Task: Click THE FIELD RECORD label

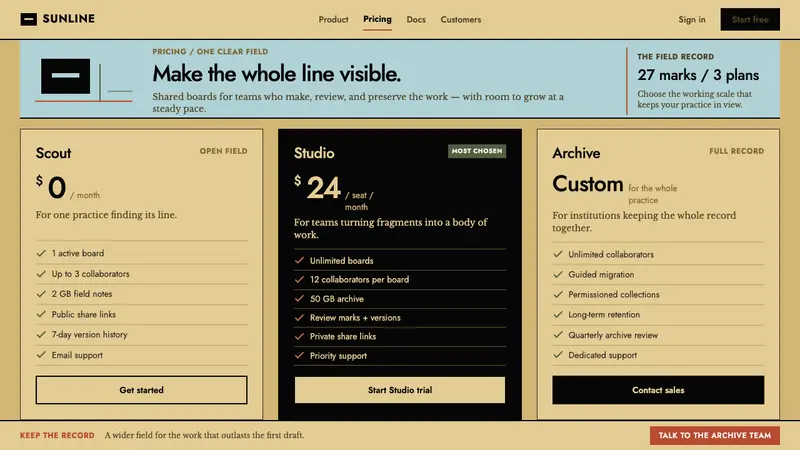Action: tap(676, 57)
